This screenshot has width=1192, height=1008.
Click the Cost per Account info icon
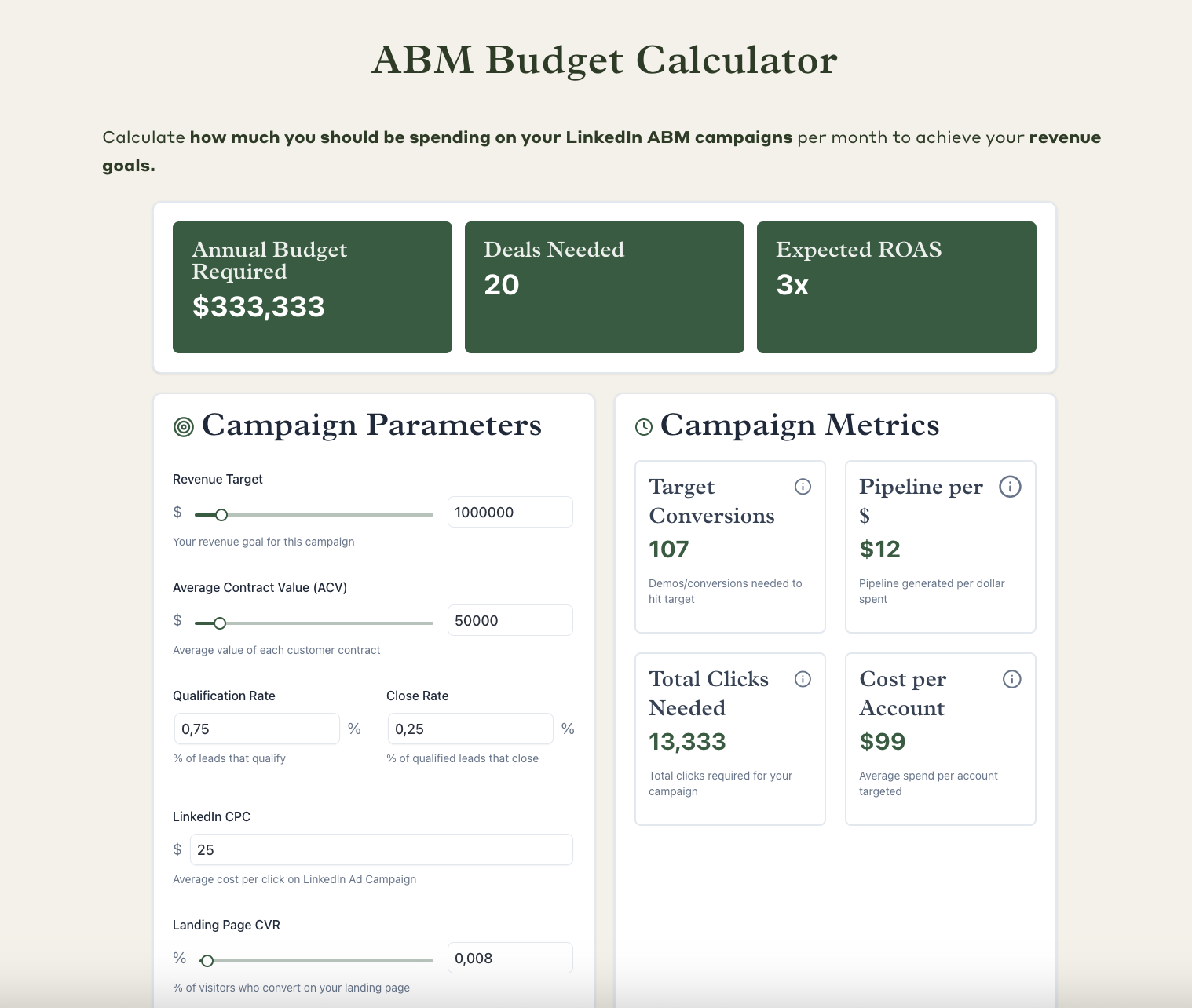tap(1011, 679)
